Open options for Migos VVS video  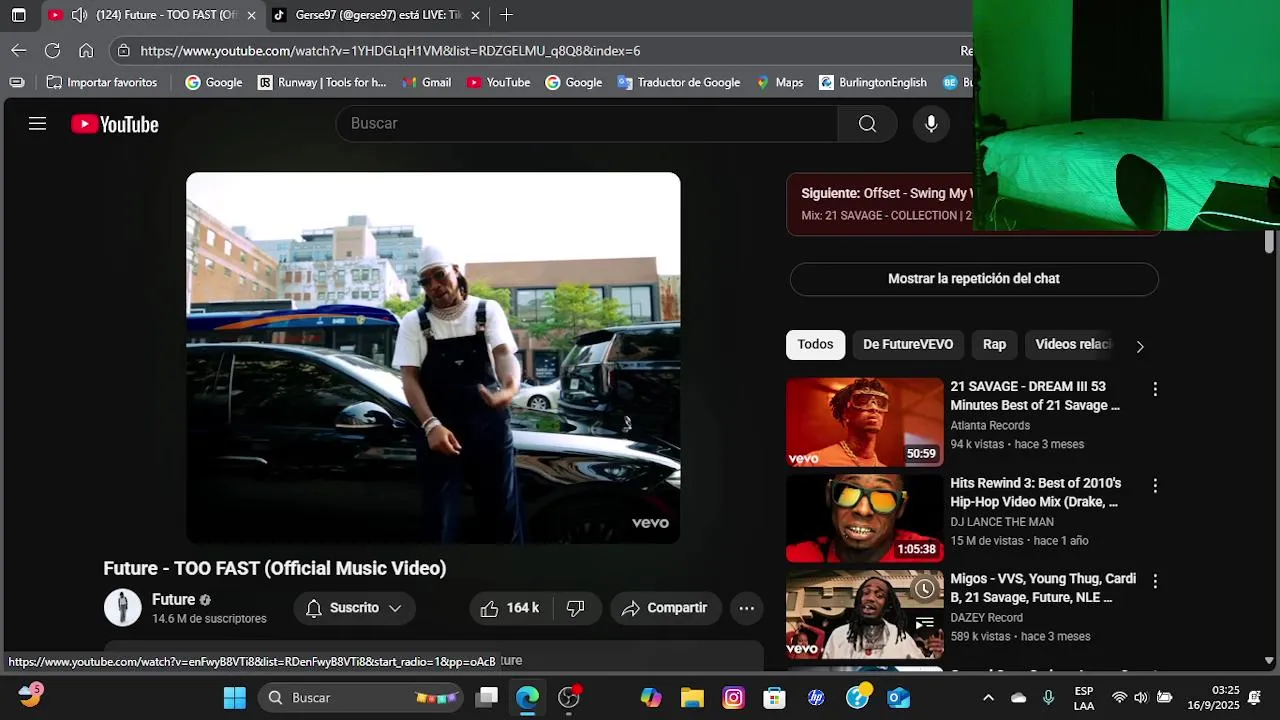coord(1155,581)
